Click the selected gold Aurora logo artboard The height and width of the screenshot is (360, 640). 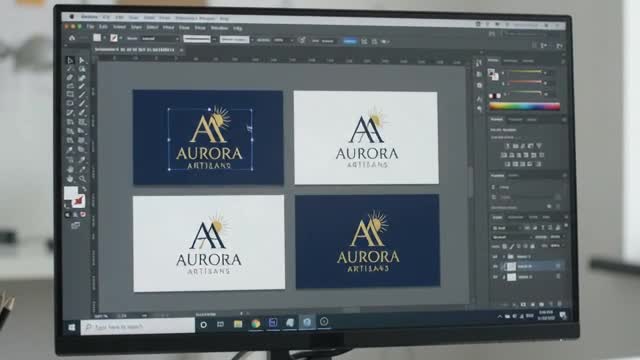[208, 137]
